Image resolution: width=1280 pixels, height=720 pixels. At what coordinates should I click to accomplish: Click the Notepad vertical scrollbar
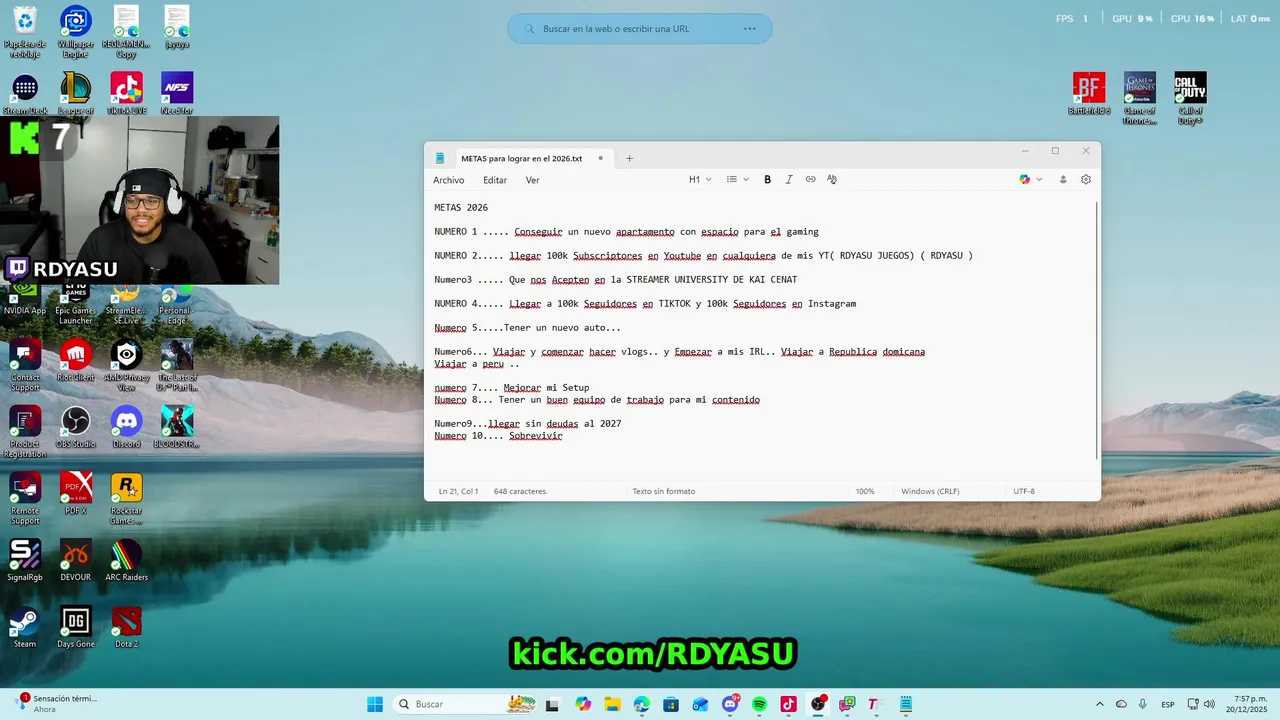[1097, 330]
